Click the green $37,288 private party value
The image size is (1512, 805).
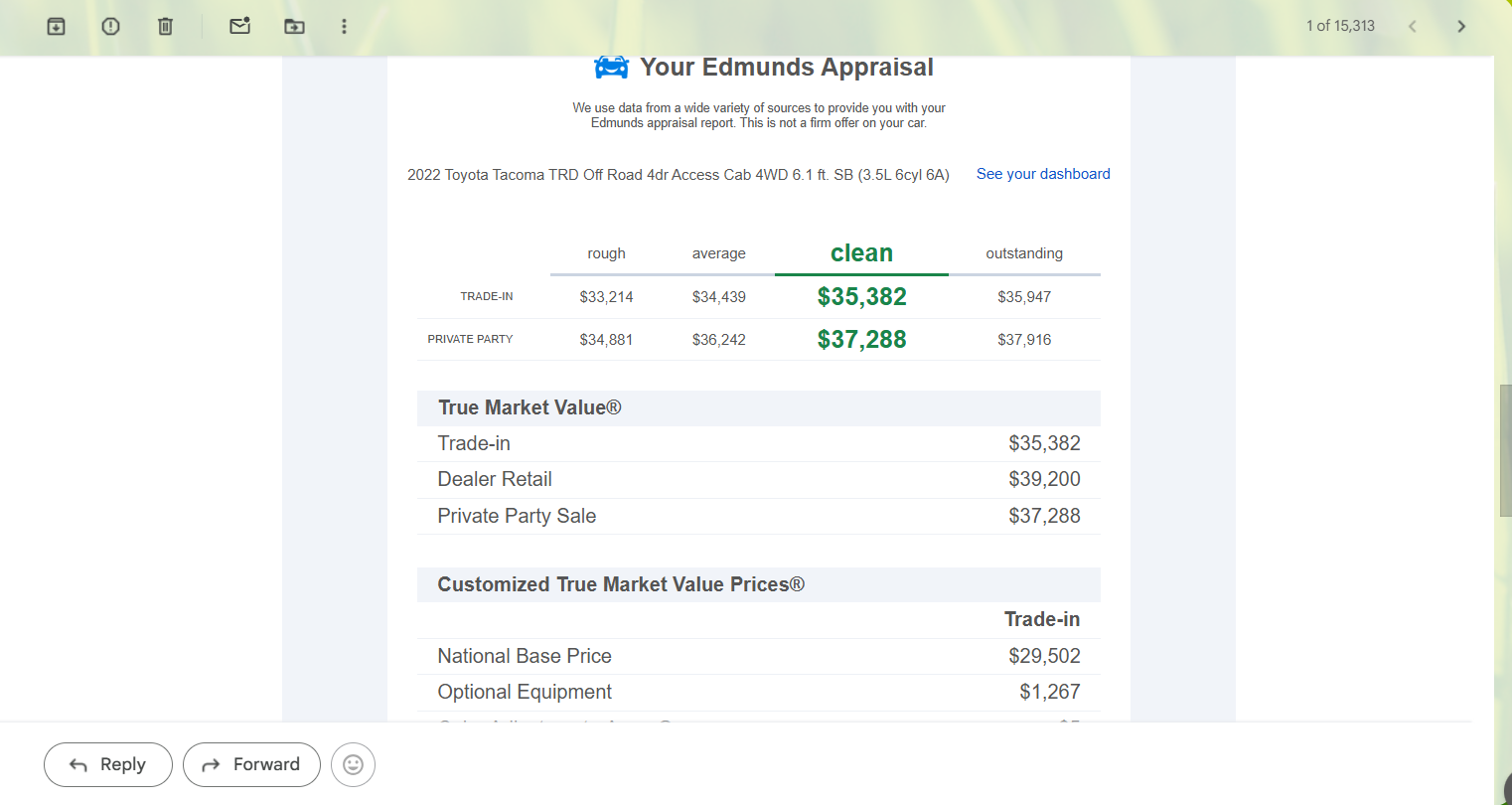[x=861, y=340]
